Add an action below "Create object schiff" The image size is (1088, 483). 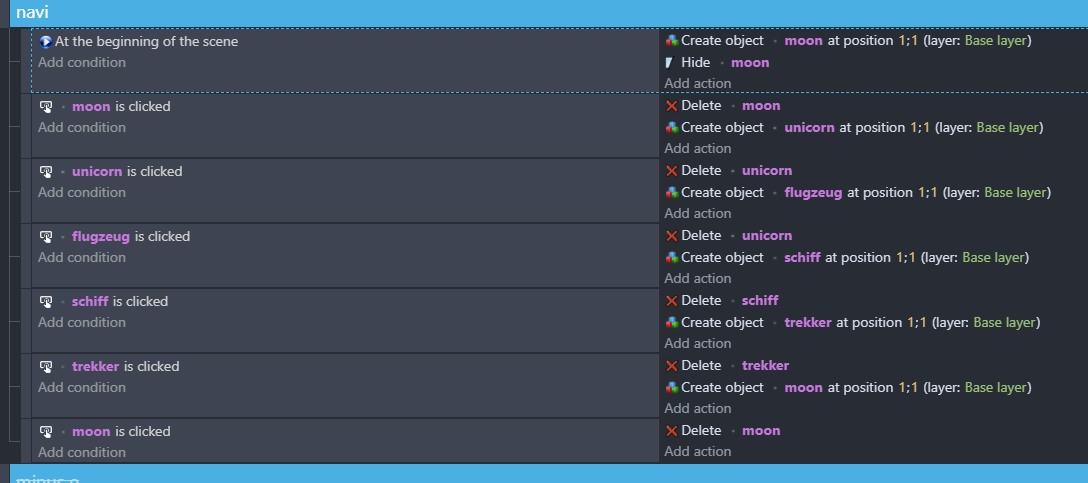[x=697, y=278]
